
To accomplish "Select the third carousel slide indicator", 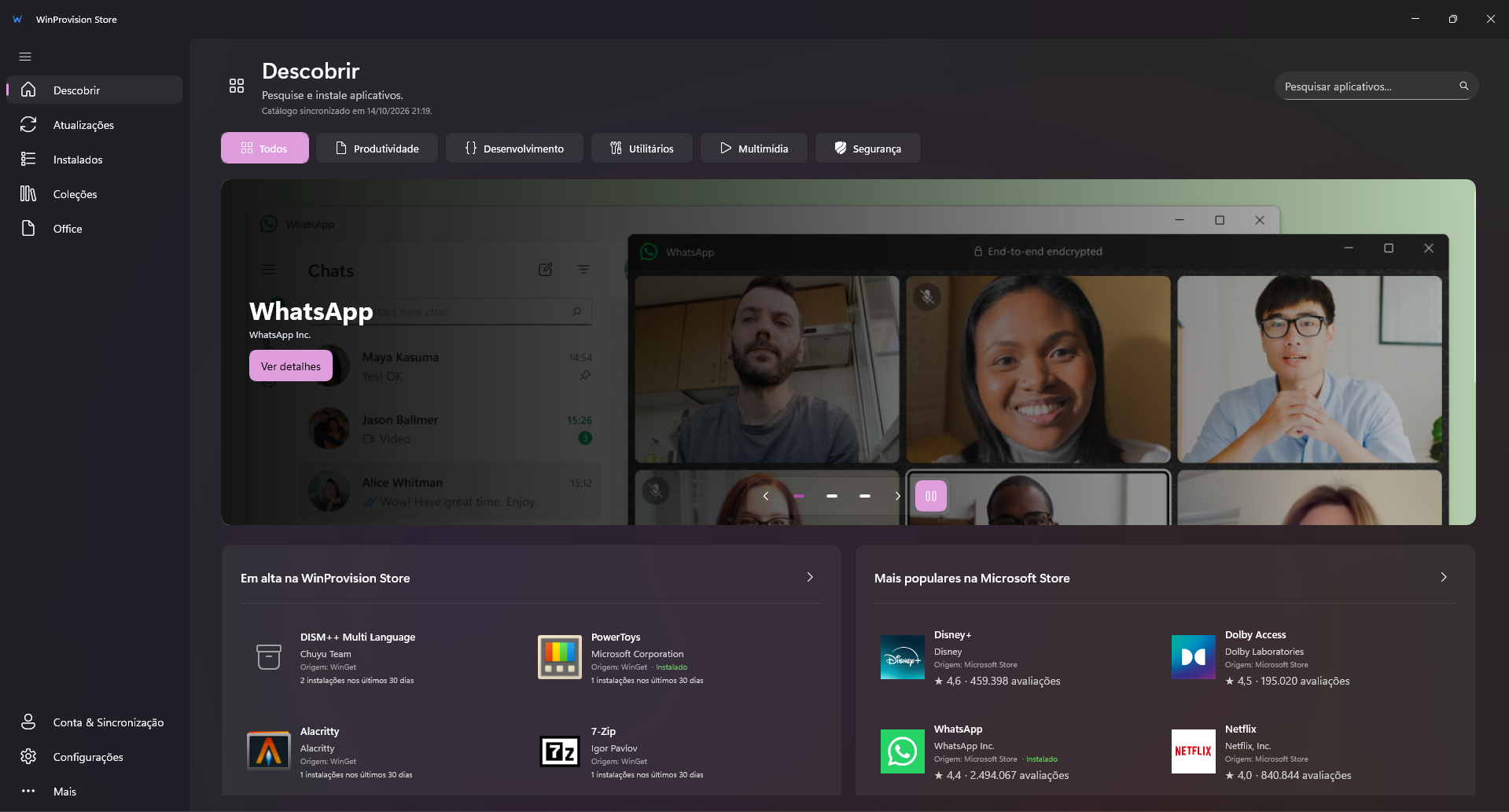I will click(865, 496).
